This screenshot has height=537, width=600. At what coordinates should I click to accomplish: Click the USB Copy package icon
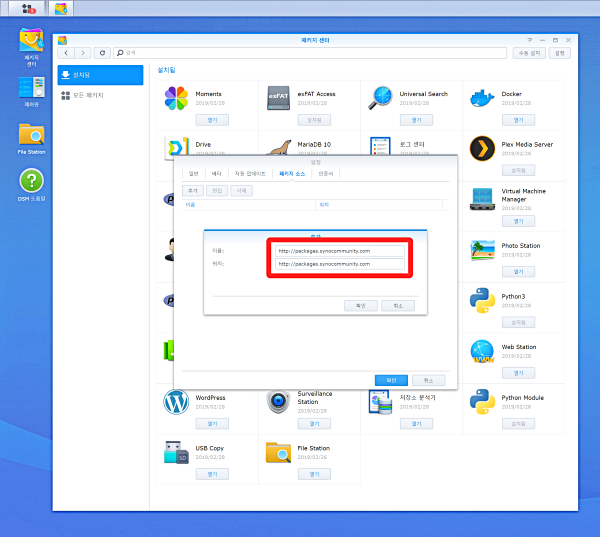pyautogui.click(x=176, y=452)
